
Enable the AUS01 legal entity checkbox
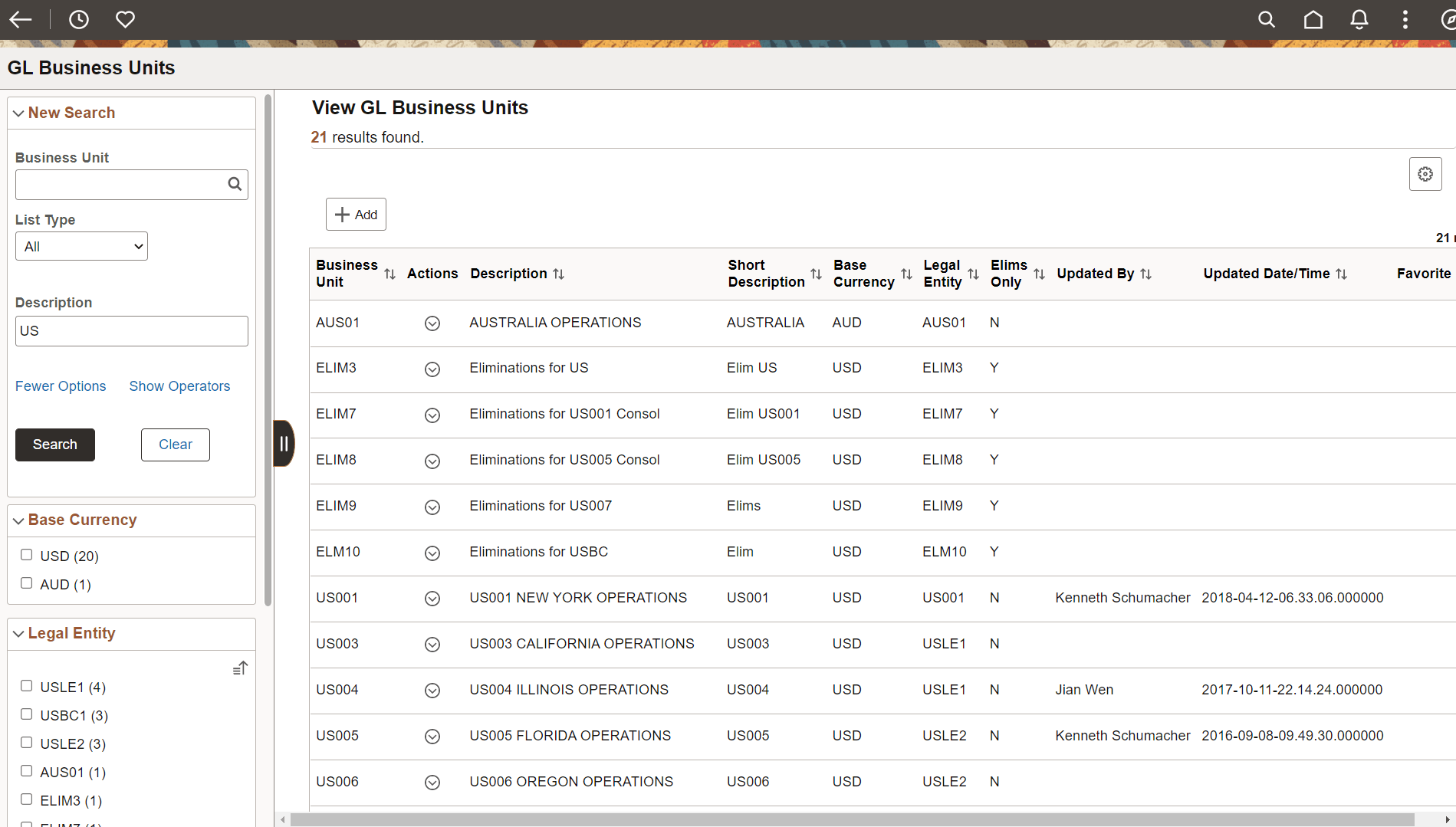coord(26,770)
